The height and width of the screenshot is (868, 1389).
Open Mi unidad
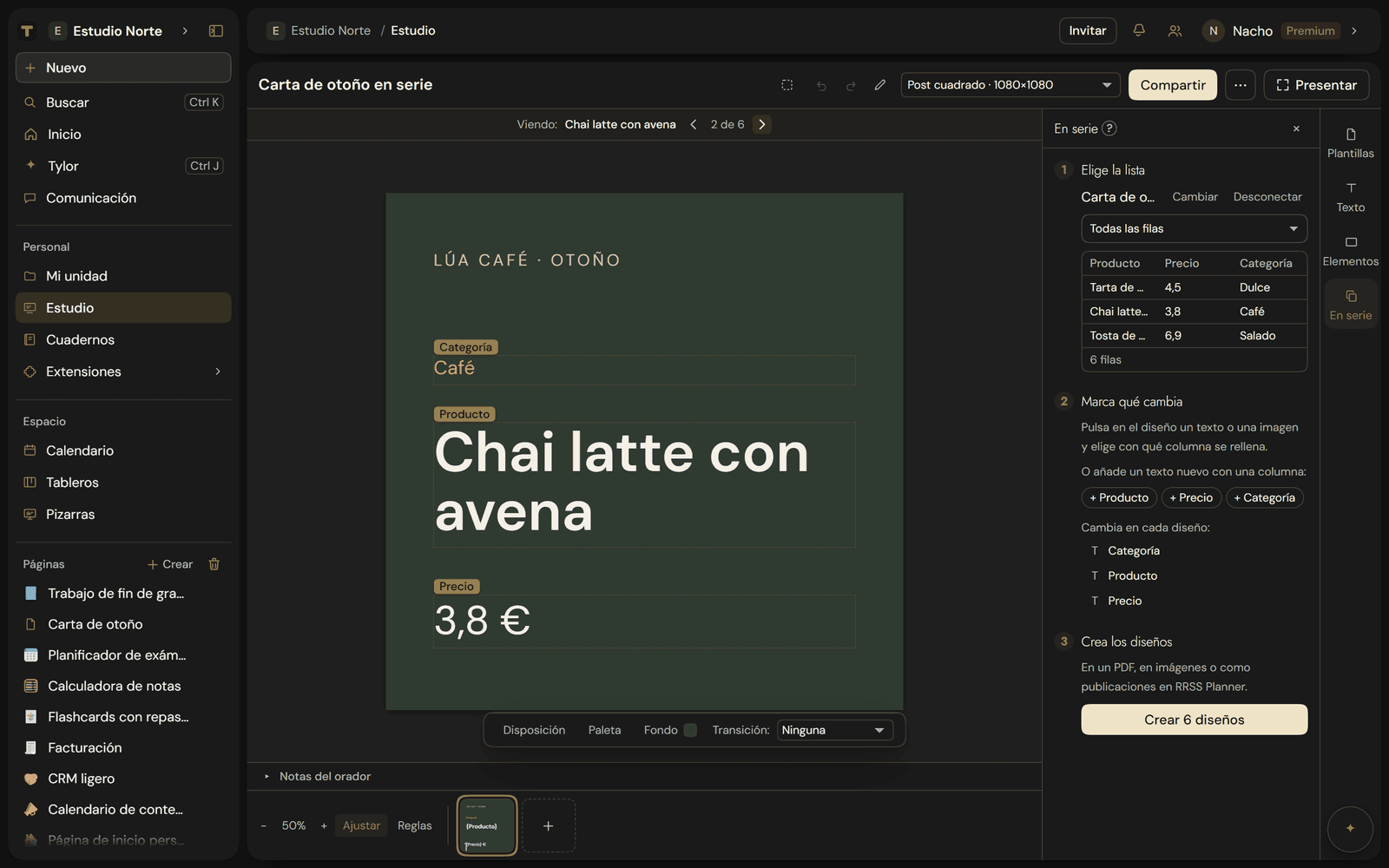123,276
